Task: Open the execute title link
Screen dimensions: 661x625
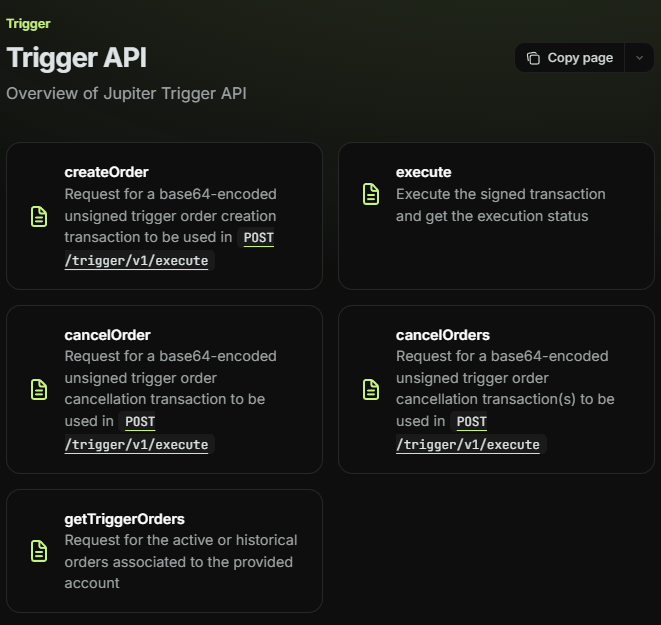Action: 423,172
